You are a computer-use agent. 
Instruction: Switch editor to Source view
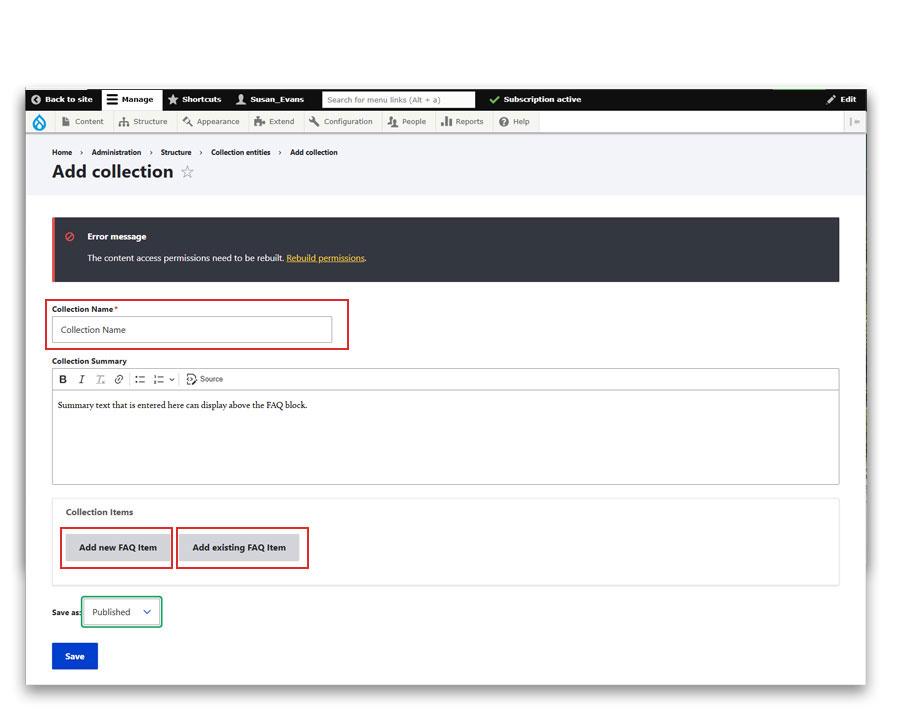pyautogui.click(x=204, y=379)
